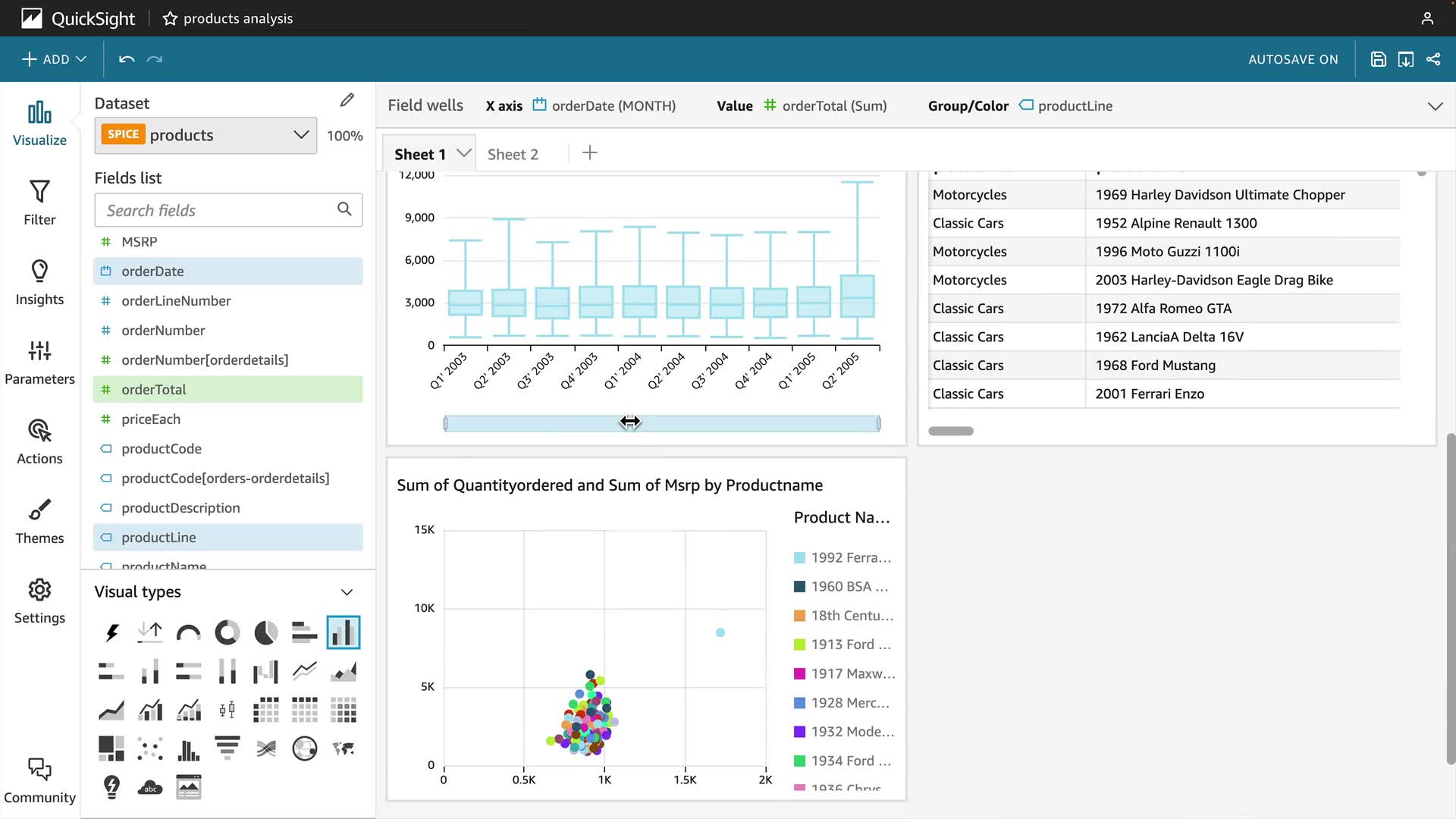Collapse the Visual types section

coord(347,592)
